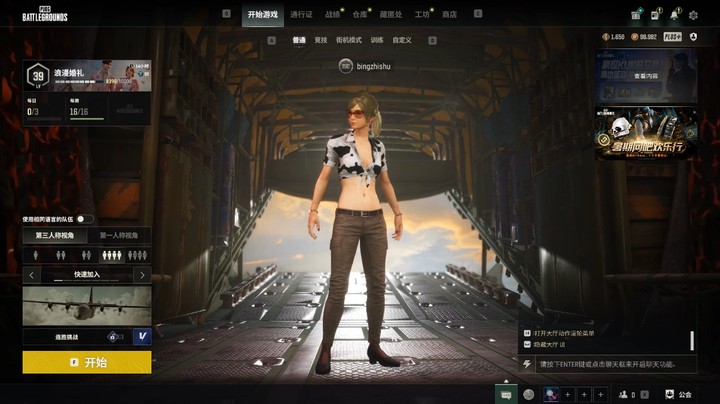Toggle 使用相同语言的队伍 switch
Screen dimensions: 720x404
click(84, 219)
